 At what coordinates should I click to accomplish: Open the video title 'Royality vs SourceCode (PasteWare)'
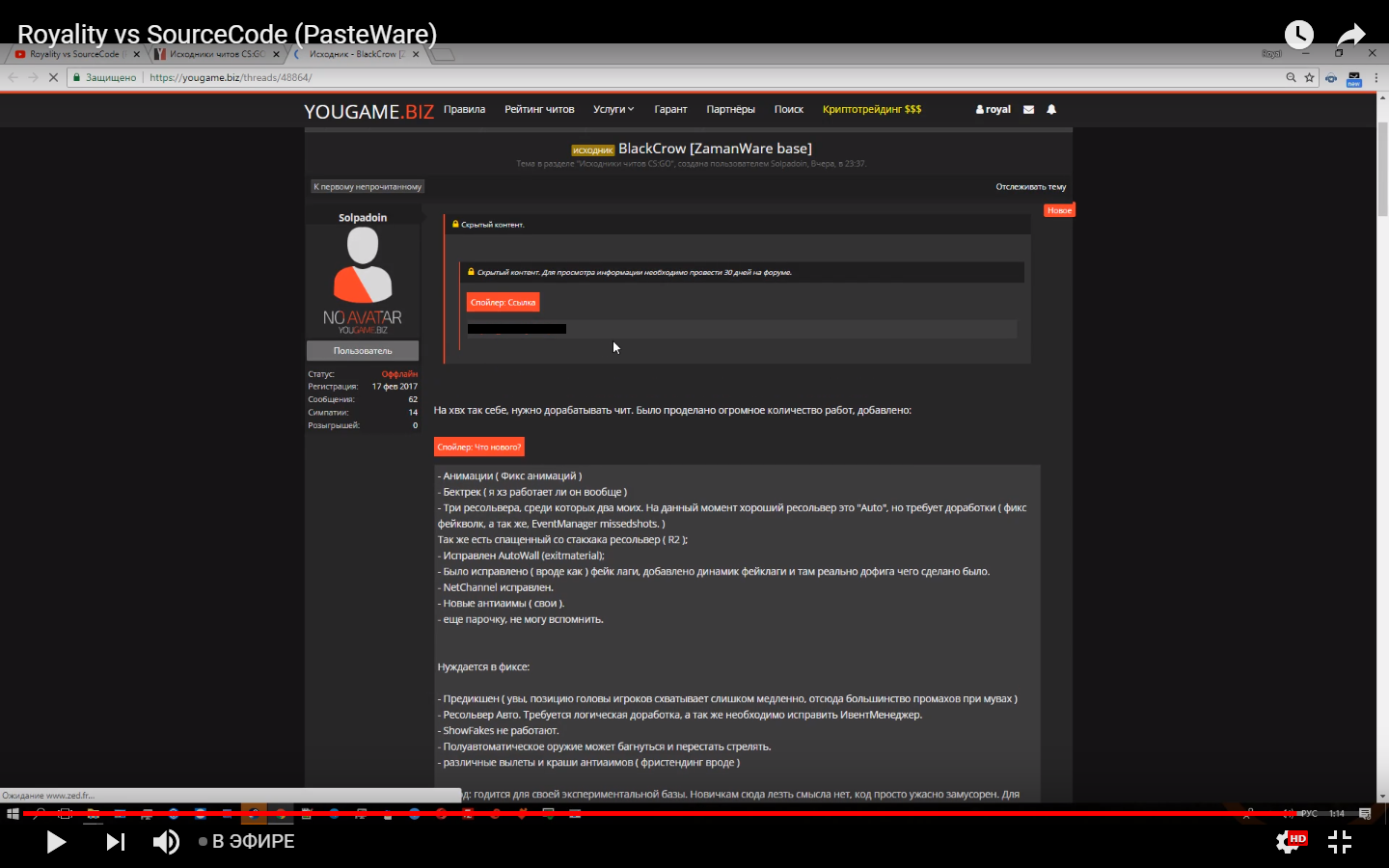point(227,34)
